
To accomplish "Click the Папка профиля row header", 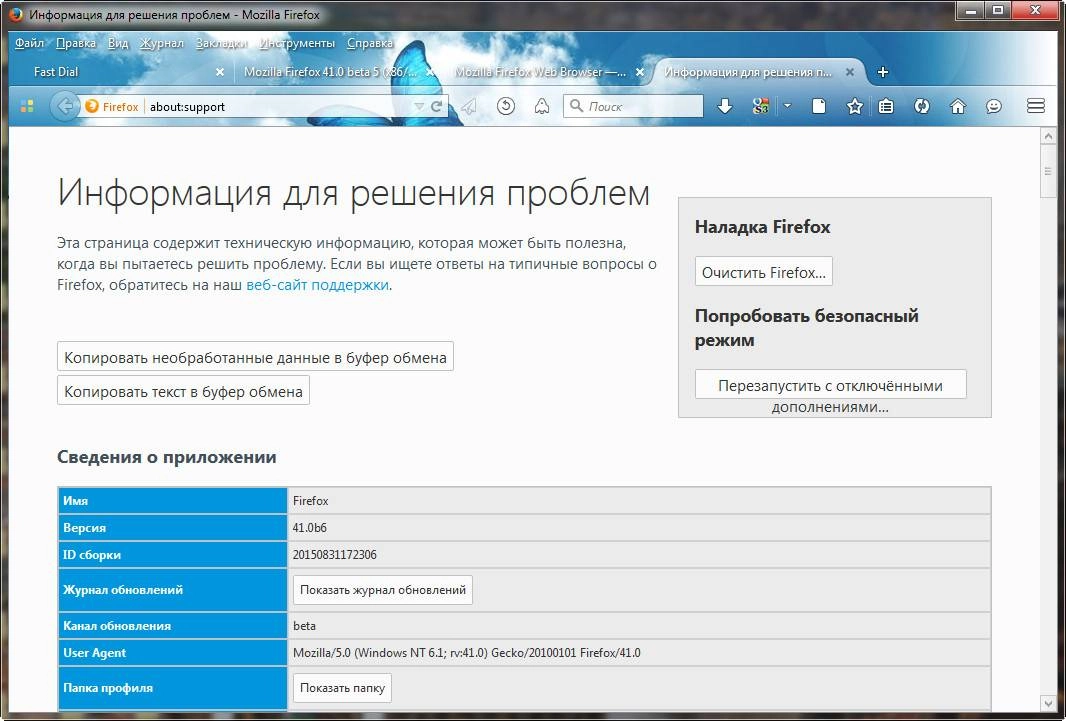I will tap(173, 688).
